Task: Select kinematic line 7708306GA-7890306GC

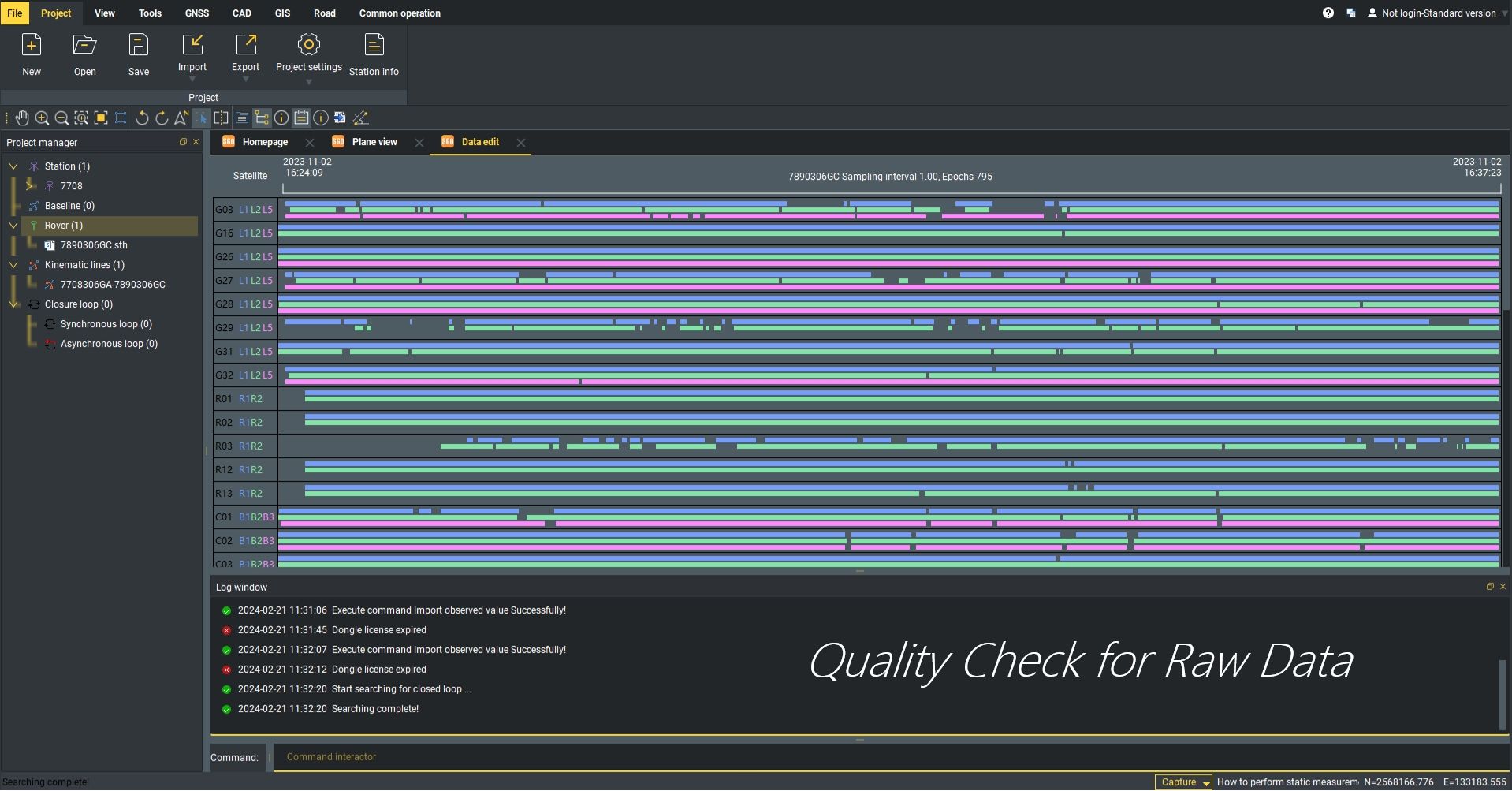Action: pos(113,285)
